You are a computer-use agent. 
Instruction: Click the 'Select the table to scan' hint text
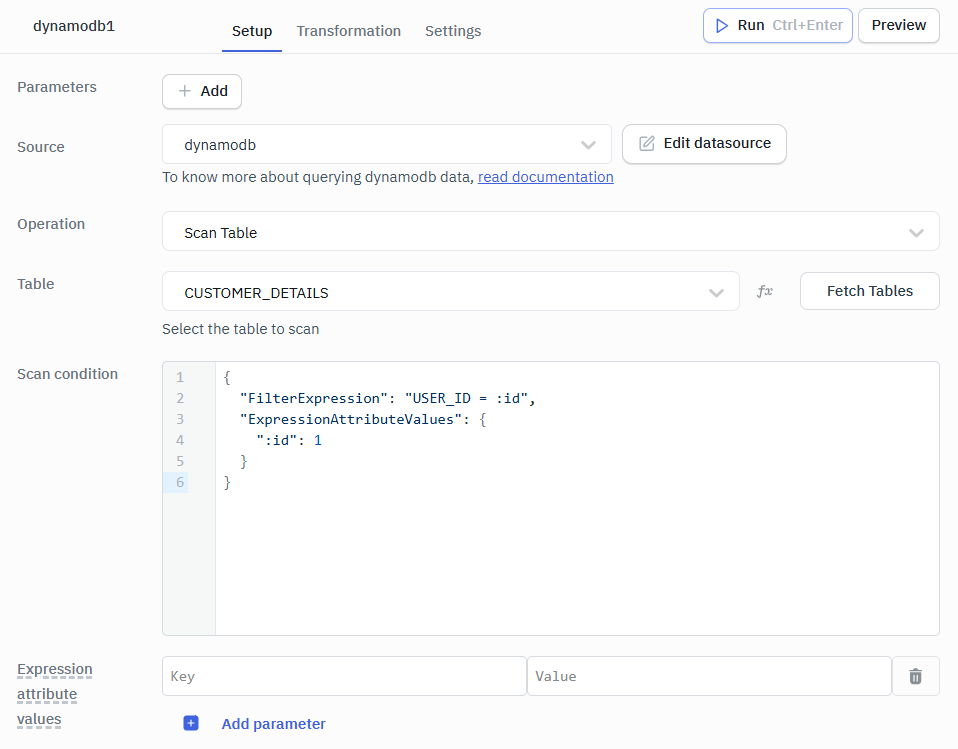(240, 329)
